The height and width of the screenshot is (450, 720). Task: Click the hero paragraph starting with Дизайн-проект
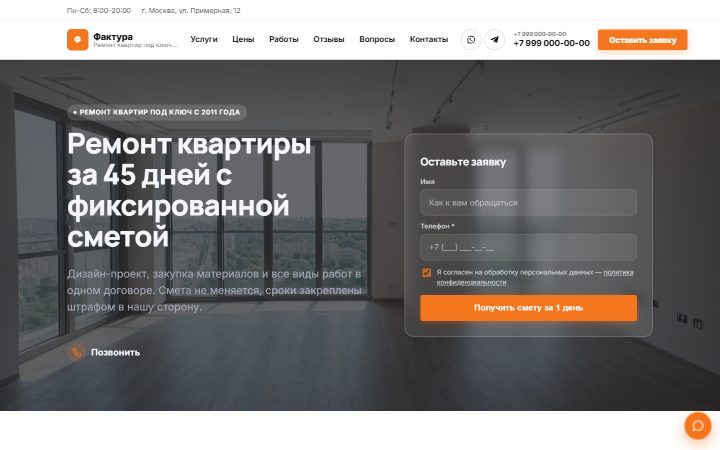pos(214,290)
